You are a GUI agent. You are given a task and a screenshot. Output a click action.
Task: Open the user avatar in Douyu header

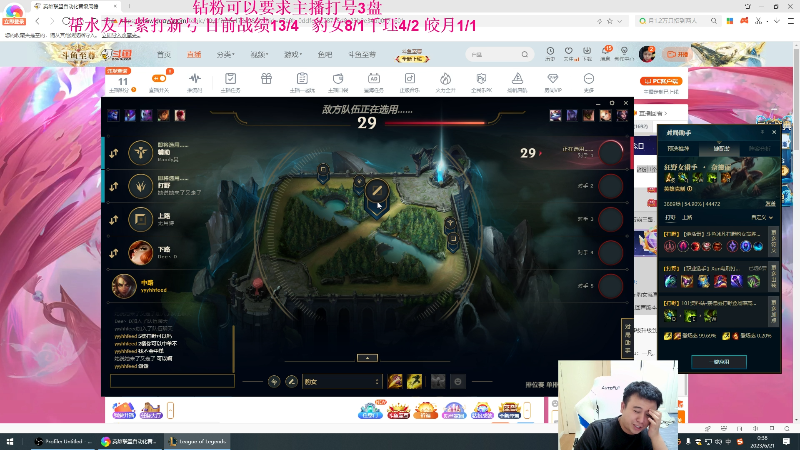[647, 54]
